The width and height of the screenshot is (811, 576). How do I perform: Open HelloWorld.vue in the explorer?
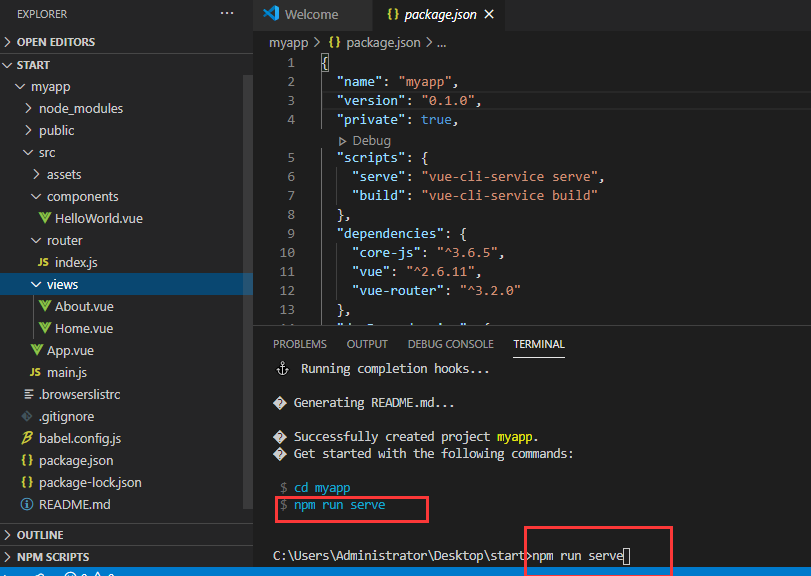(99, 218)
